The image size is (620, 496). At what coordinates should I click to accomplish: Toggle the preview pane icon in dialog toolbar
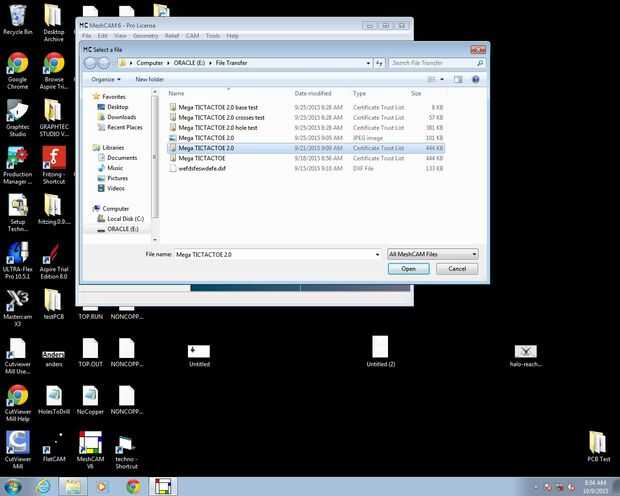(x=458, y=80)
